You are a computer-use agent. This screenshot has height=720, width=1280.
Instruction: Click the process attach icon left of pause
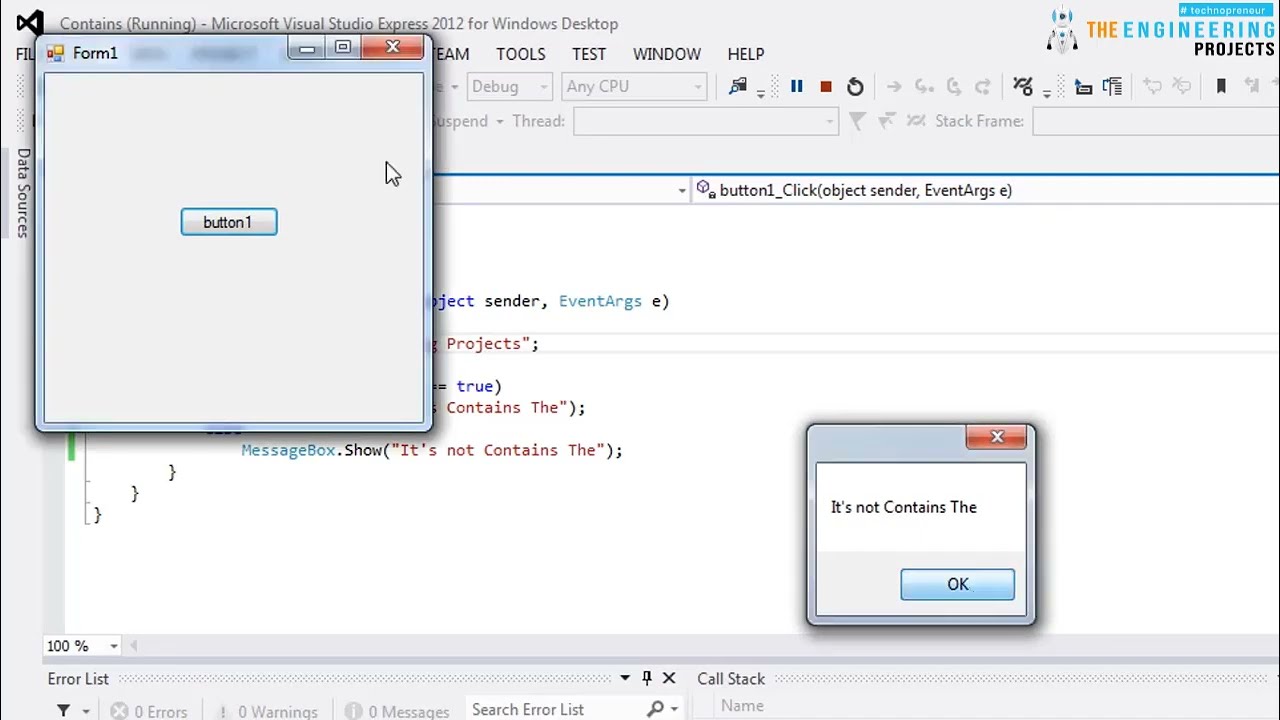click(738, 87)
